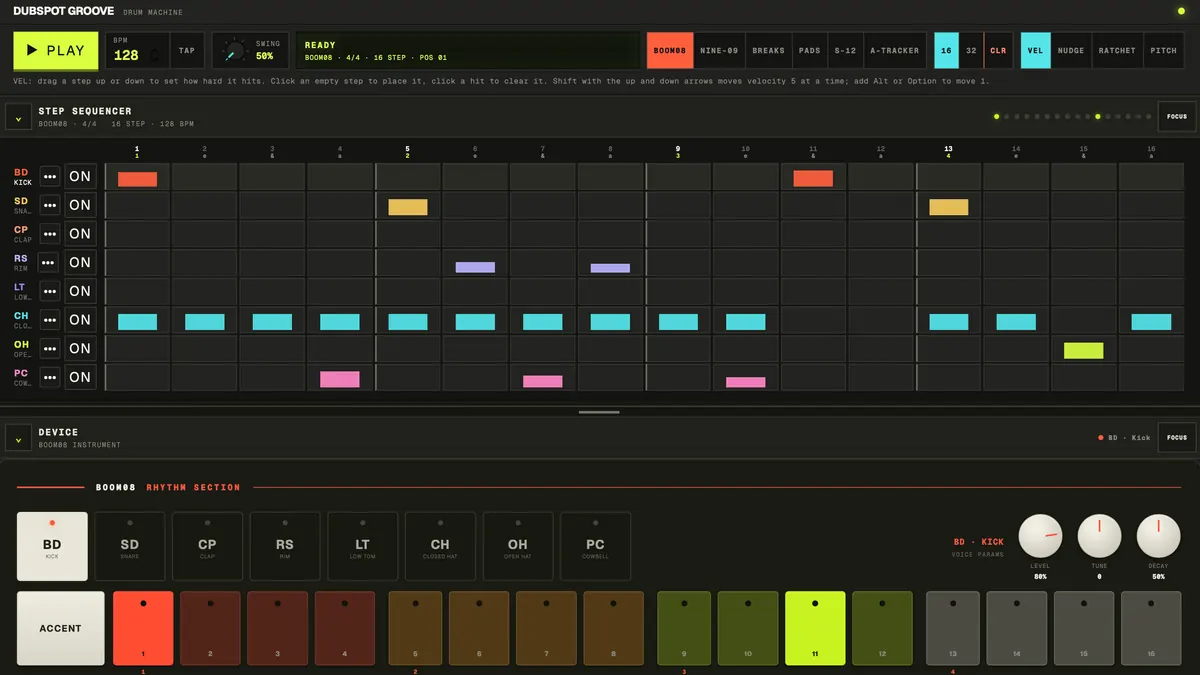This screenshot has width=1200, height=675.
Task: Clear the open hat hit on step 15
Action: coord(1083,350)
